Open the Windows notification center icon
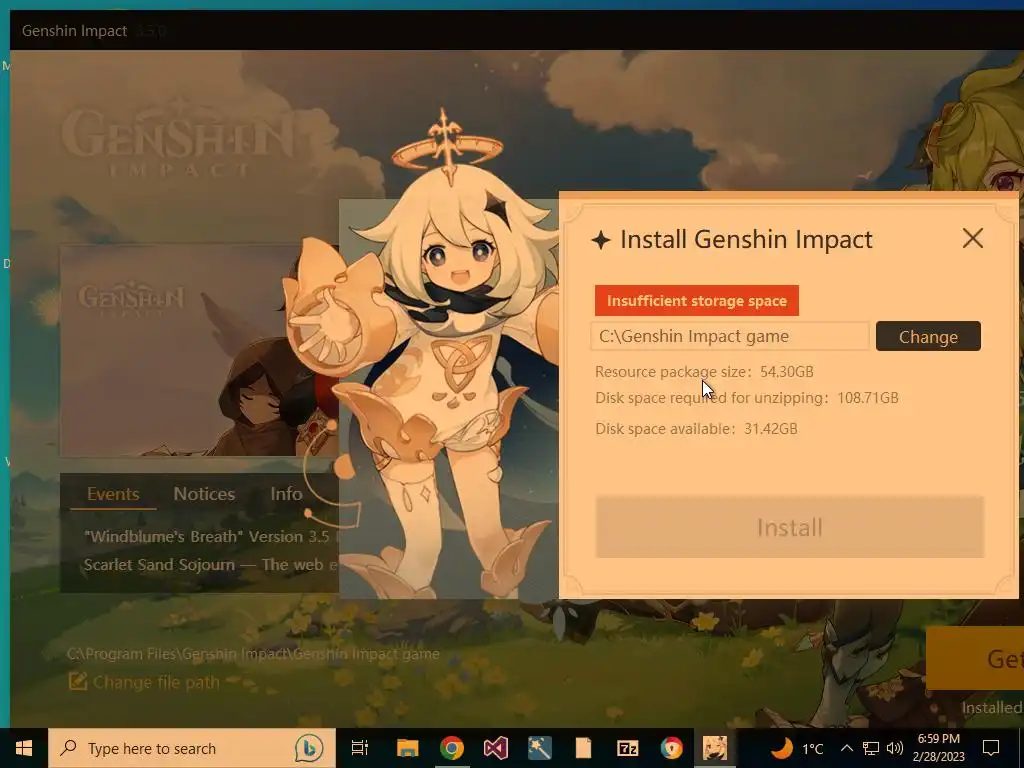This screenshot has width=1024, height=768. [x=991, y=748]
